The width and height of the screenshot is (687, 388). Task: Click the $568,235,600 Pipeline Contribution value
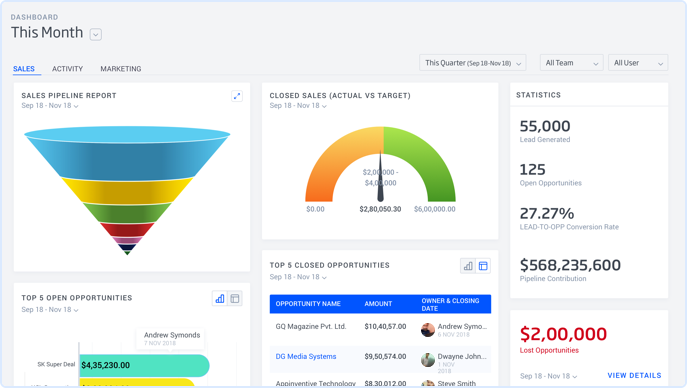pos(570,265)
